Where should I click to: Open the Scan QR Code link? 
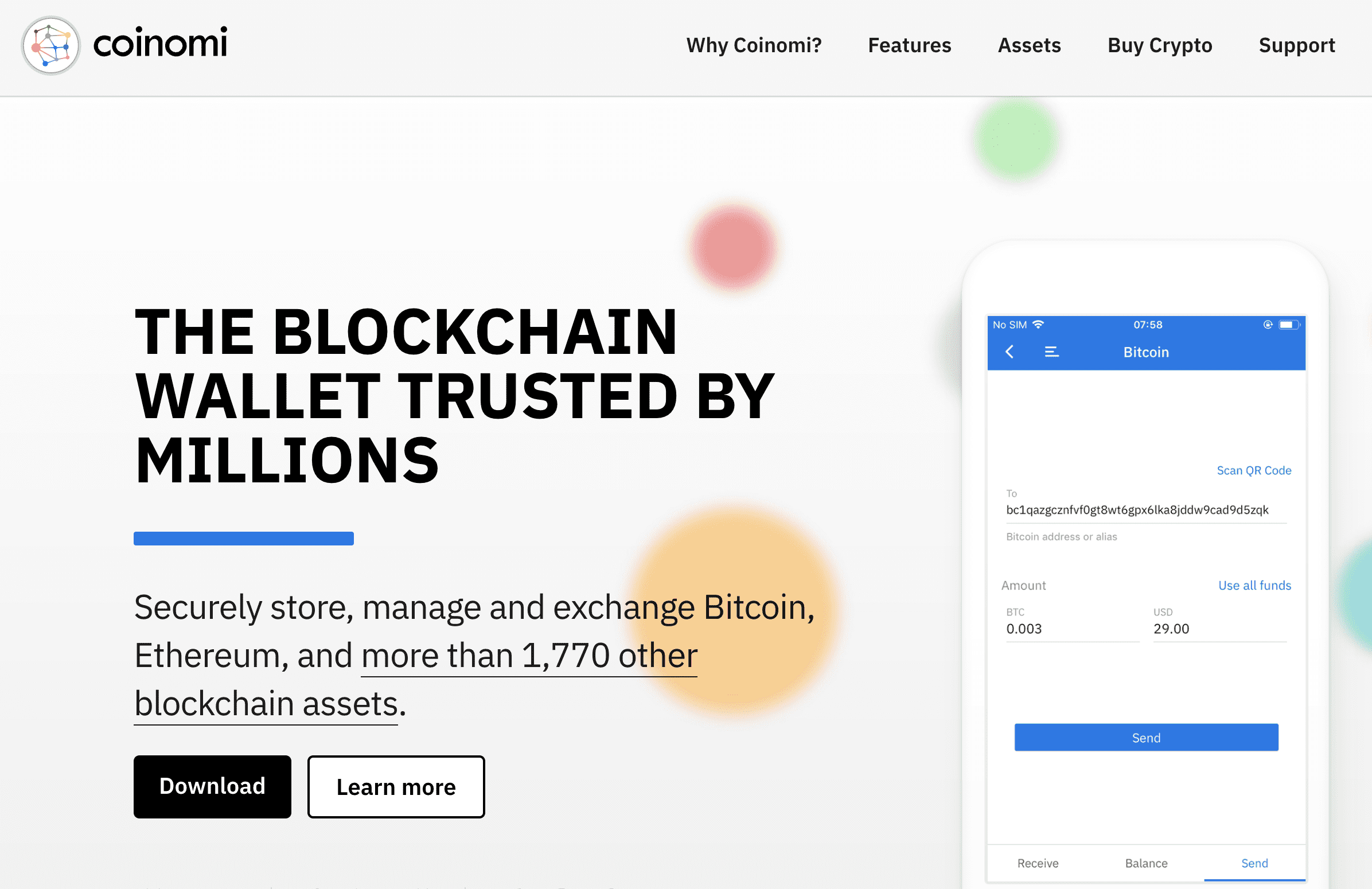[x=1254, y=470]
